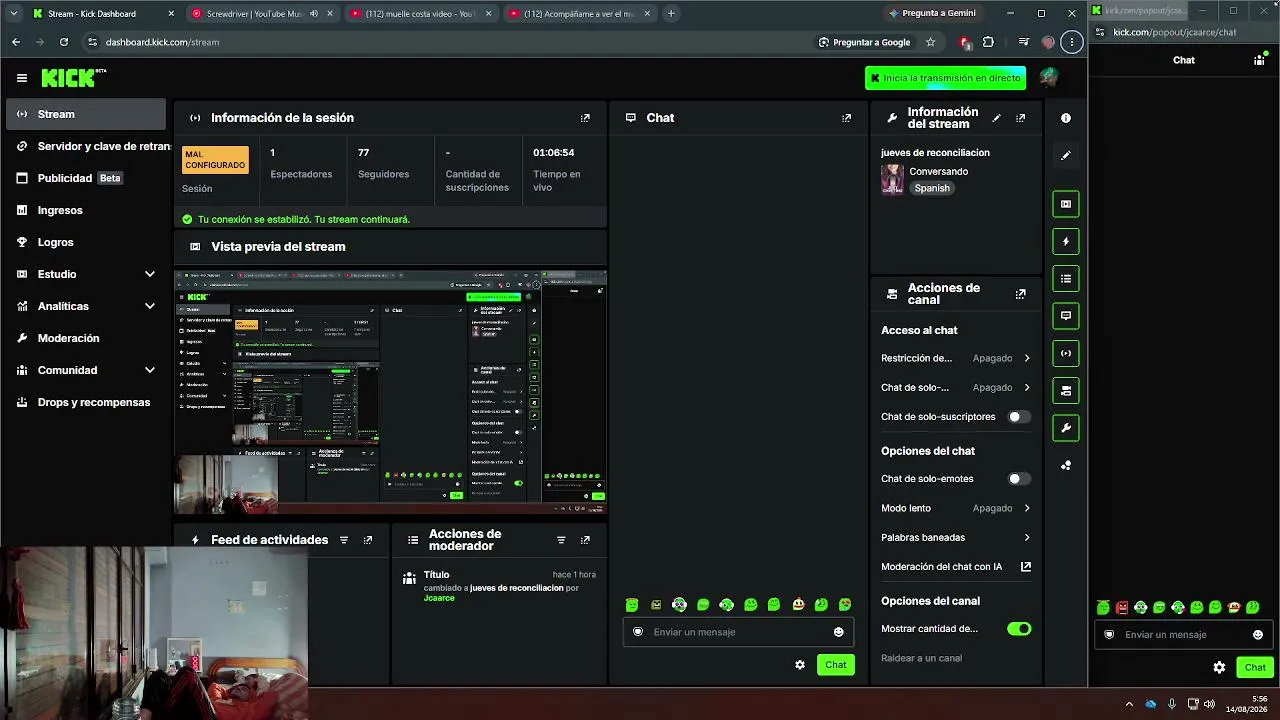
Task: Toggle the moderator actions list widget in right rail
Action: click(x=1066, y=279)
